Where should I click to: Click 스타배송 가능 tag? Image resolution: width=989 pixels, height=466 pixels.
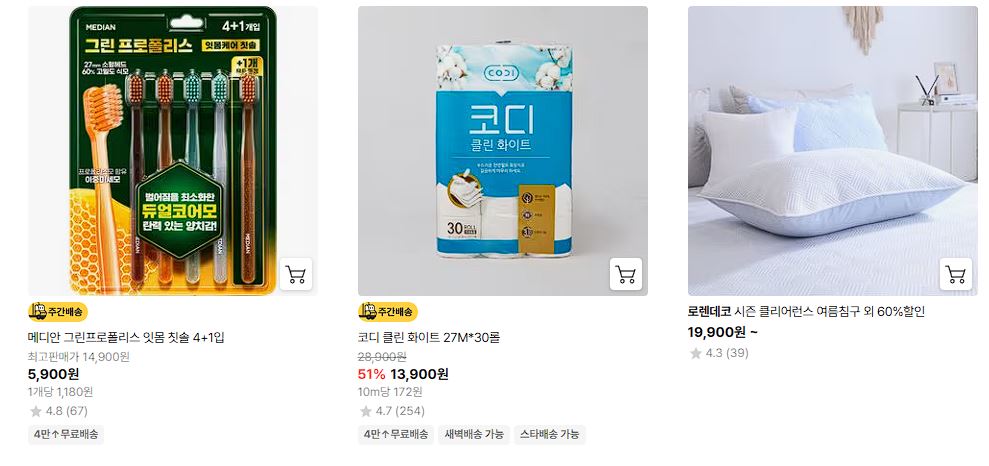550,434
